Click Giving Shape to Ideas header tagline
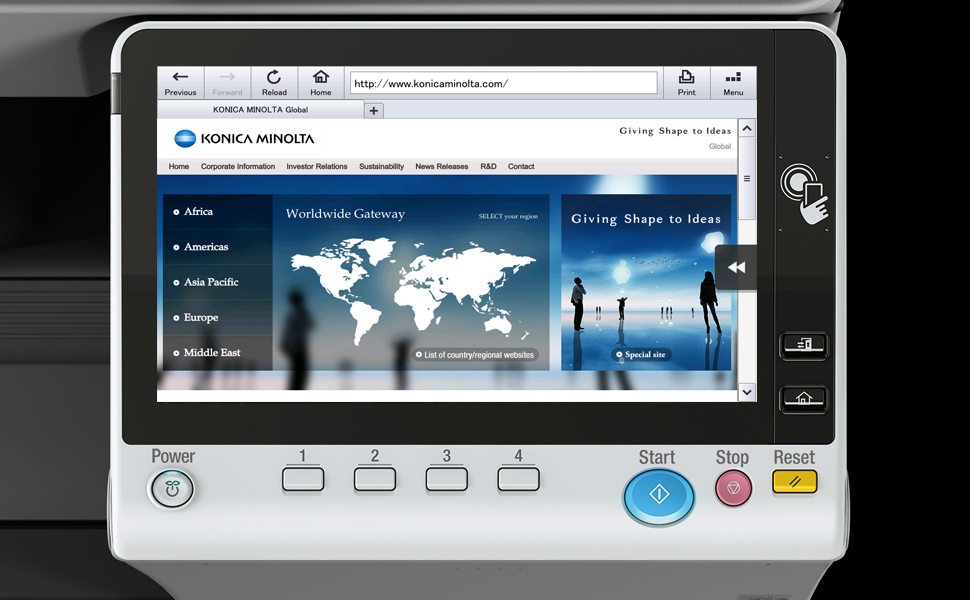Viewport: 970px width, 600px height. [x=675, y=131]
